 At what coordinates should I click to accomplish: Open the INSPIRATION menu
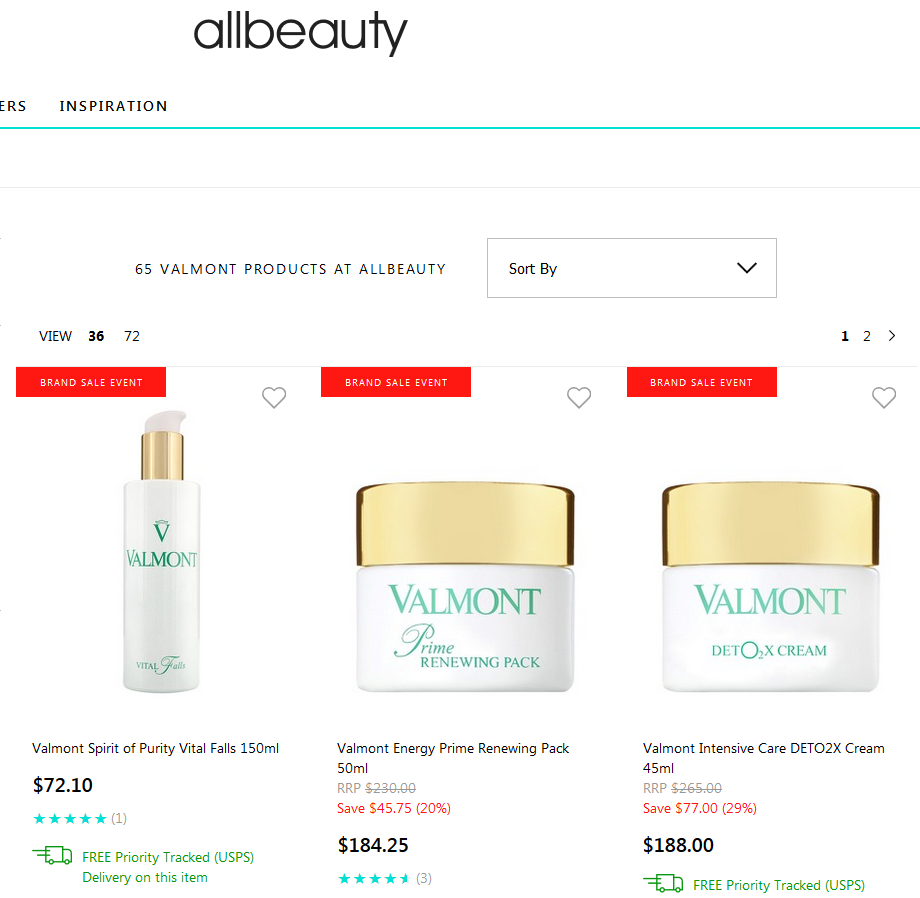(x=113, y=106)
